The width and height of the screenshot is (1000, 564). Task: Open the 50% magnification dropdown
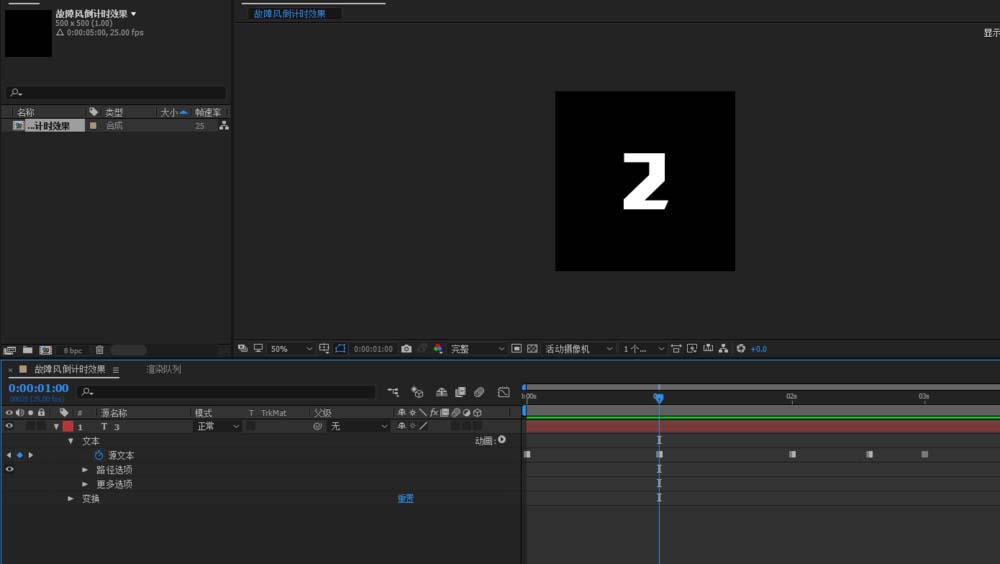285,349
